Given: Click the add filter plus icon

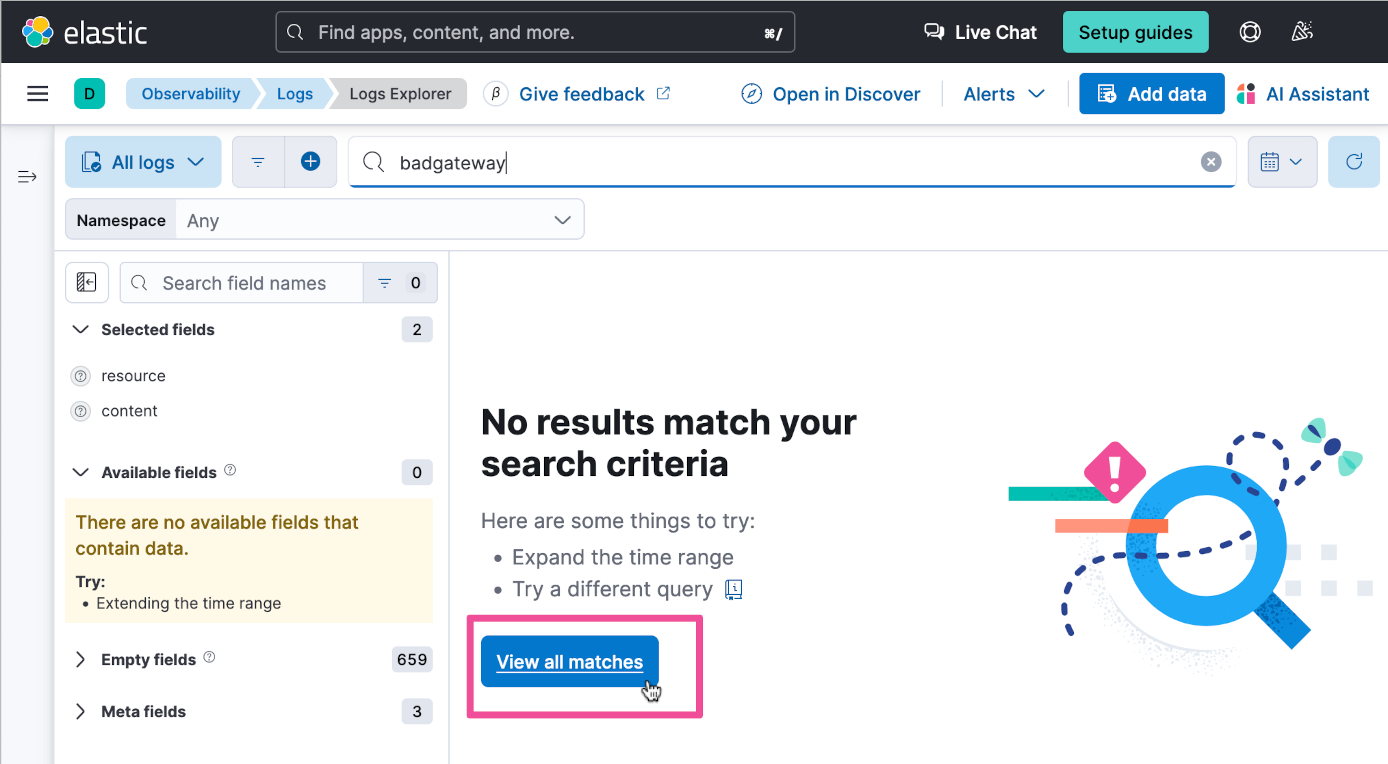Looking at the screenshot, I should tap(310, 162).
